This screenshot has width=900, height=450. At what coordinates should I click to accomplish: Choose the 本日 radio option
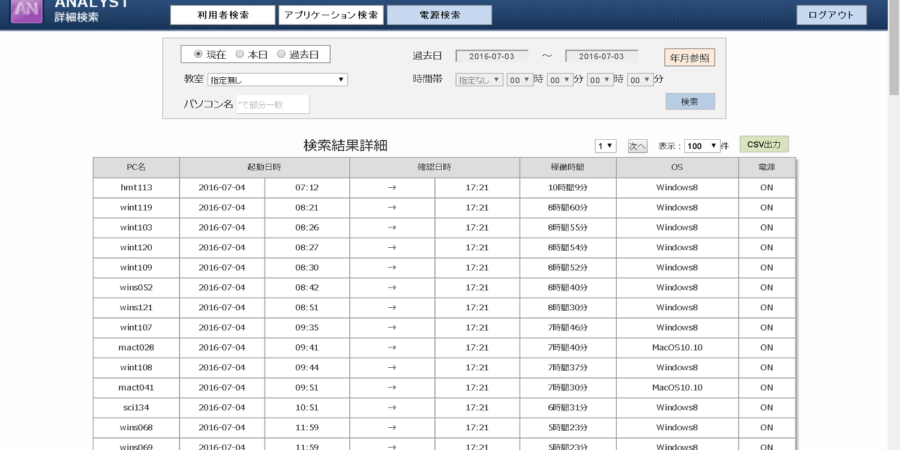(x=240, y=54)
